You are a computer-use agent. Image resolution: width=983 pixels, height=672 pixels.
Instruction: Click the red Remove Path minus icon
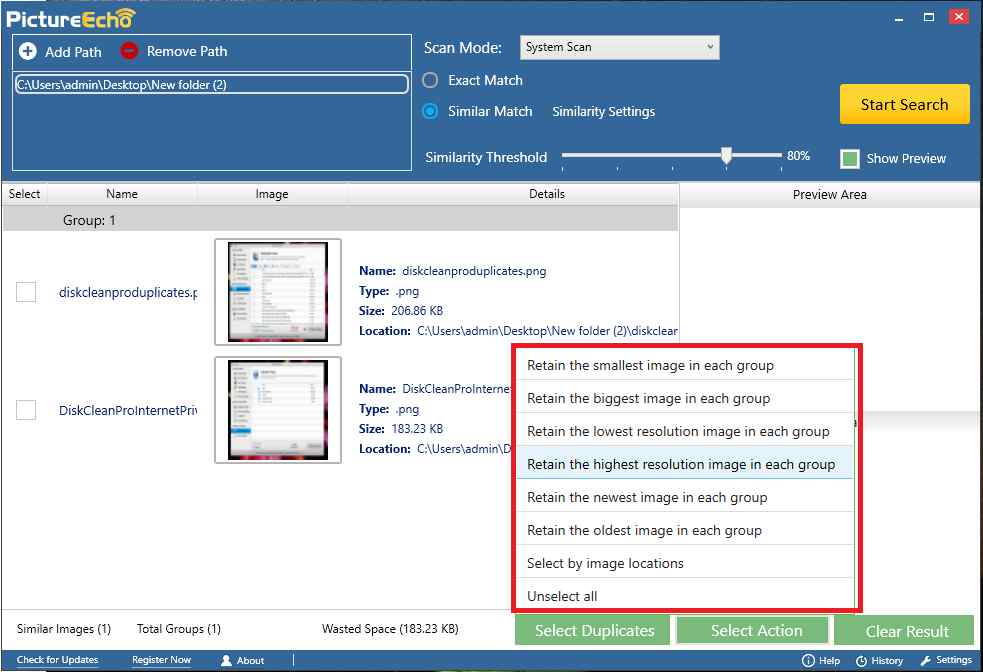[x=129, y=51]
